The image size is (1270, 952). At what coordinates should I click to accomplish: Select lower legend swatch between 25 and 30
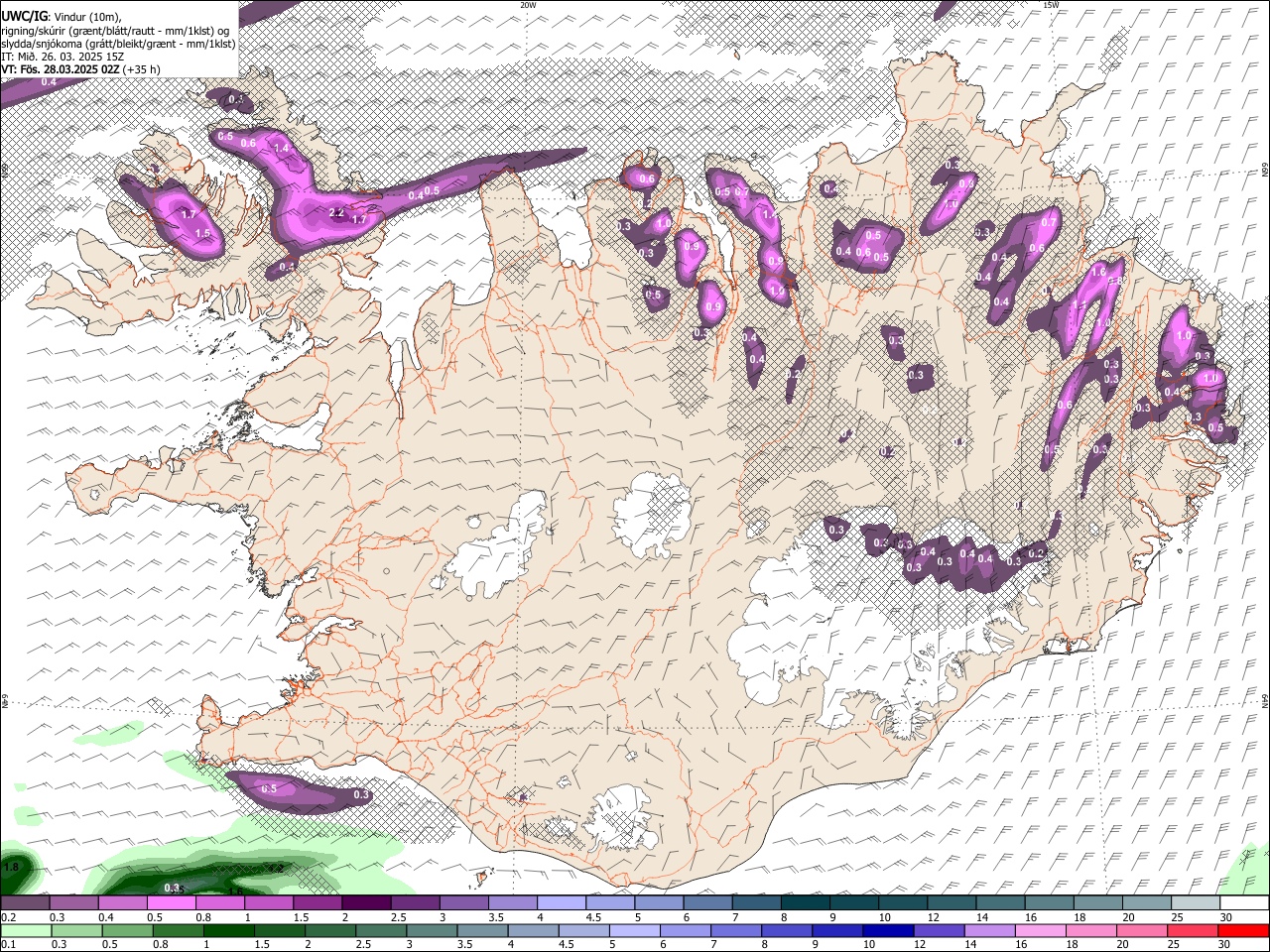coord(1191,931)
